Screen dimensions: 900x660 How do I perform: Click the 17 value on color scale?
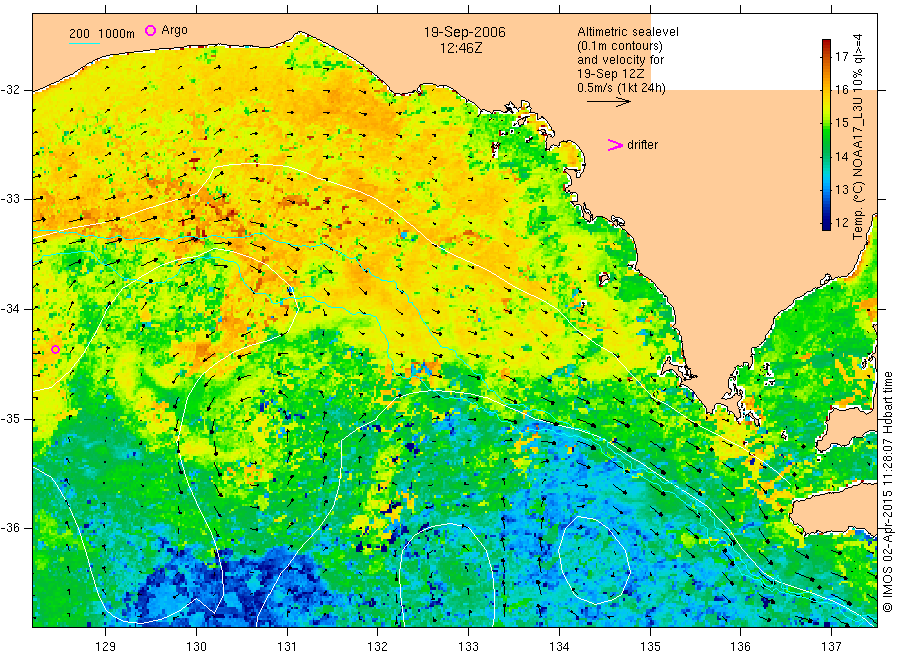click(x=841, y=56)
